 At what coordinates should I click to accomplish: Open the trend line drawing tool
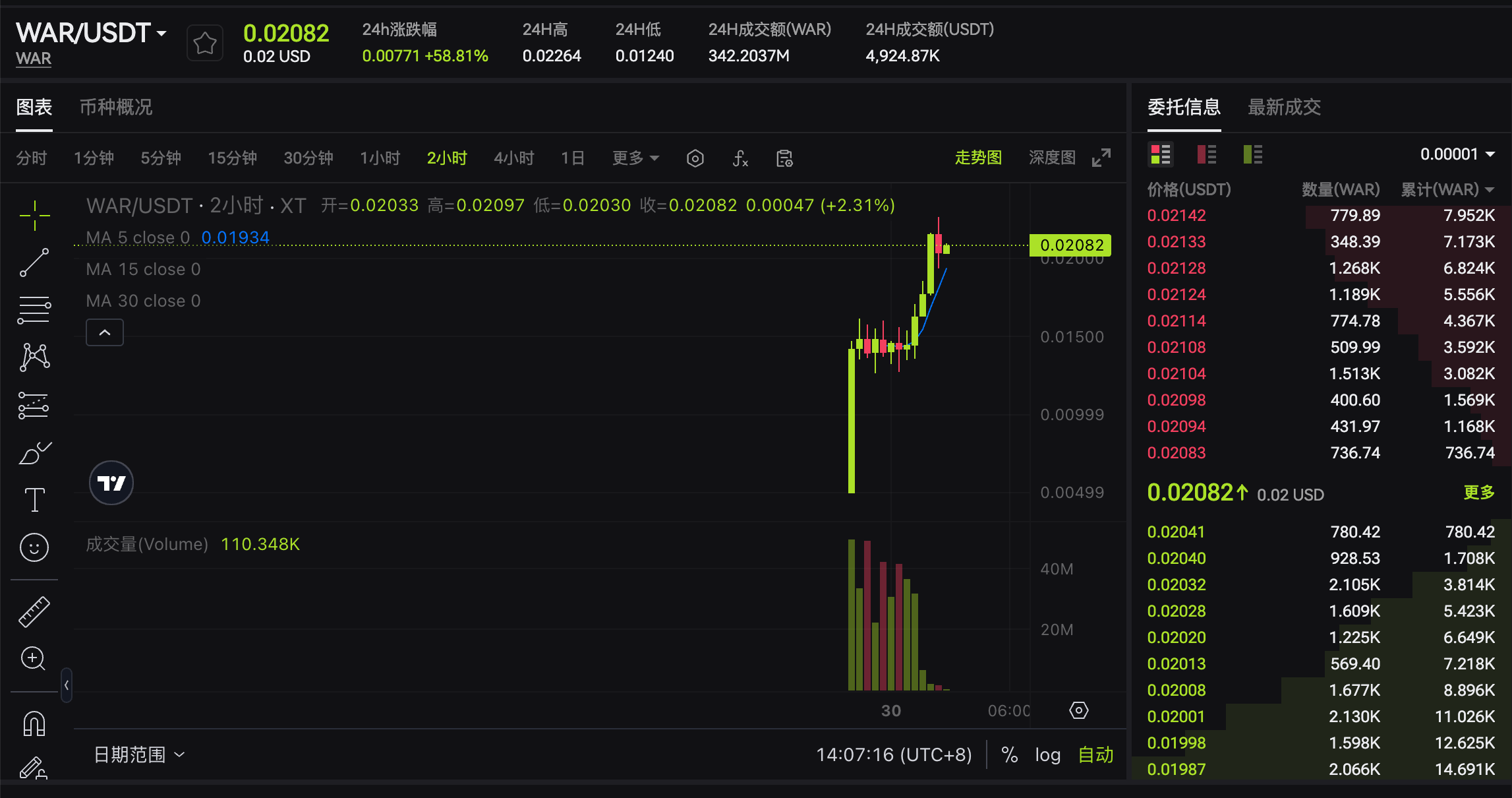(x=34, y=262)
